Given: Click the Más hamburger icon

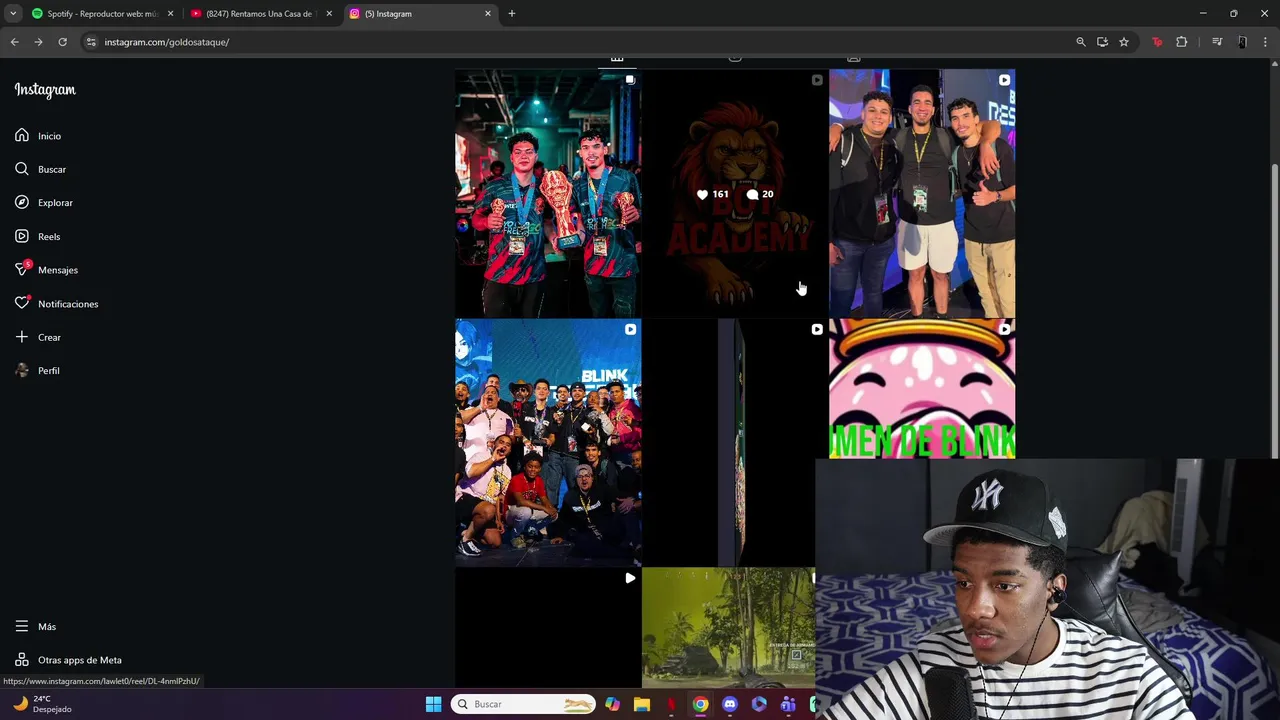Looking at the screenshot, I should pos(22,626).
